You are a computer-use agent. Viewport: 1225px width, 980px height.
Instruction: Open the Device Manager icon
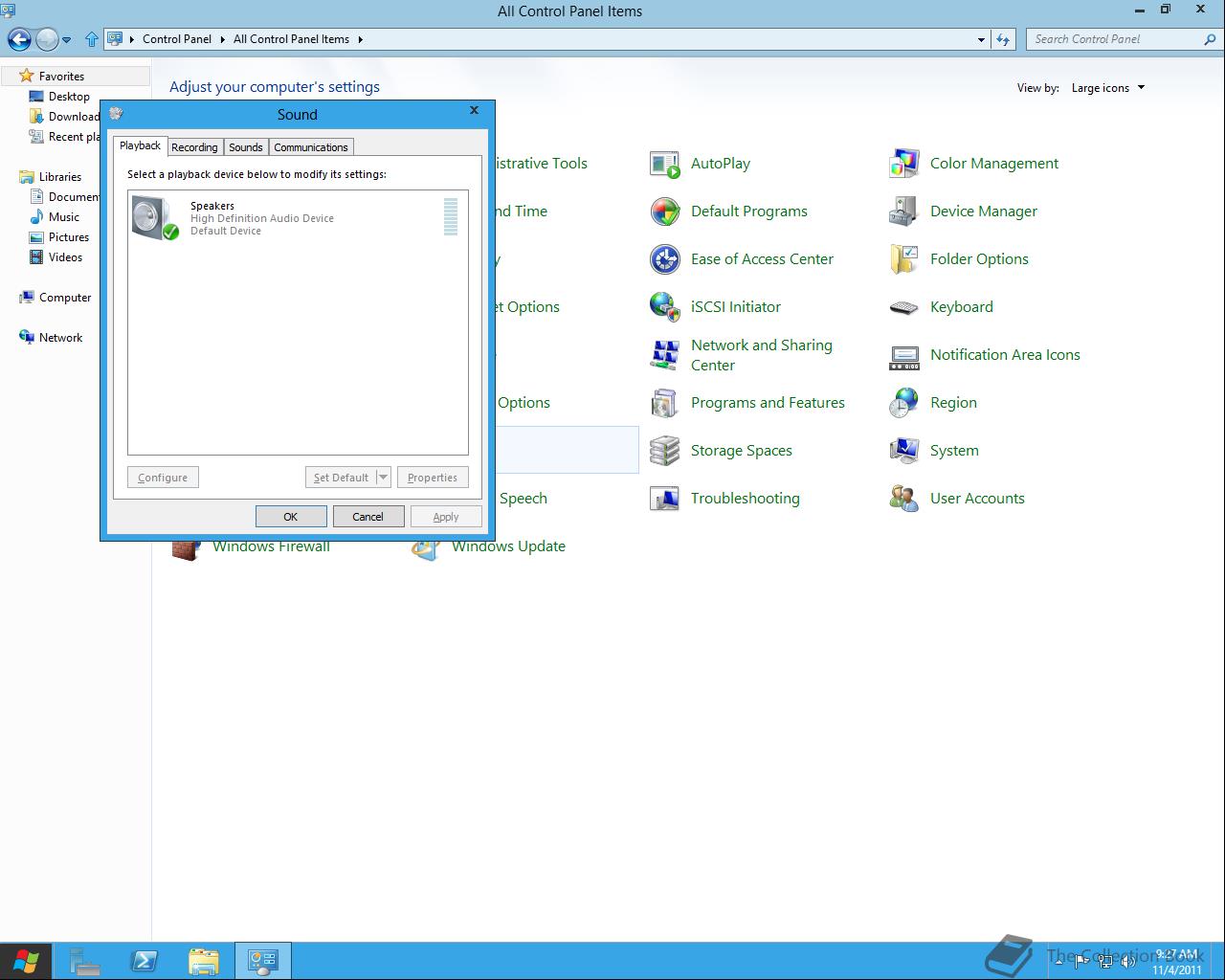point(903,212)
